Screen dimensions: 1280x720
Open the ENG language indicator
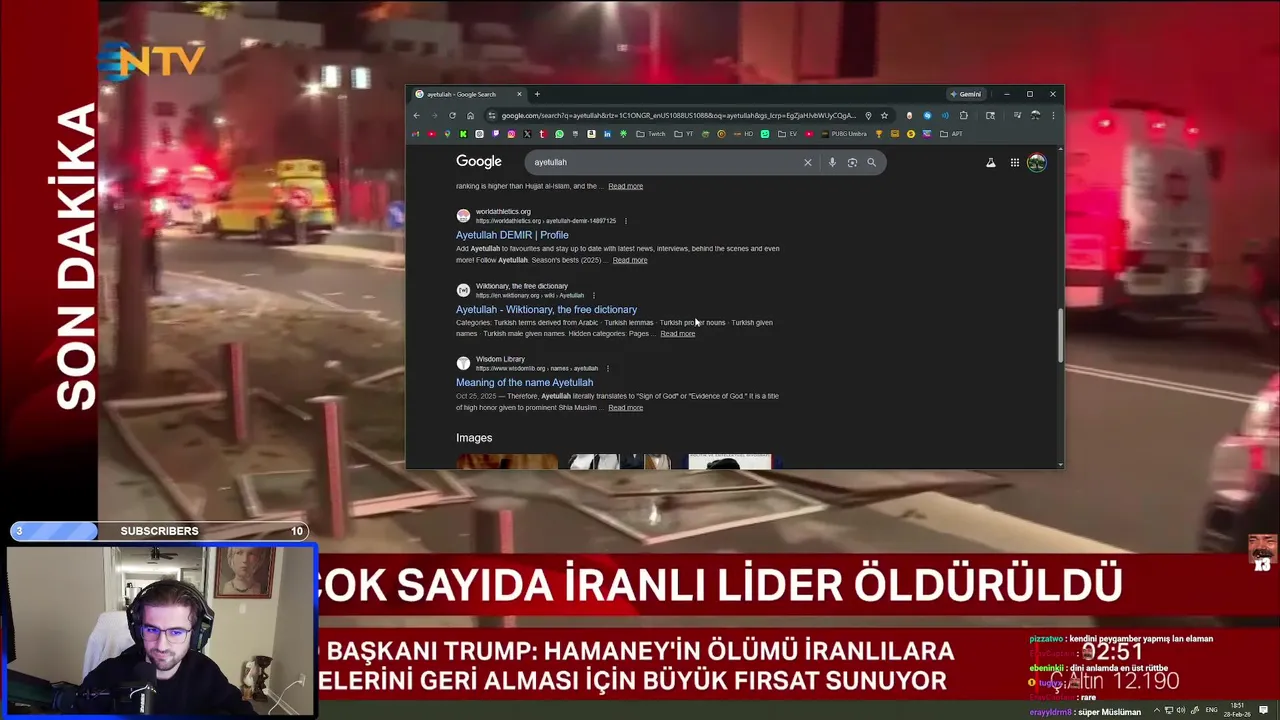pos(1212,710)
